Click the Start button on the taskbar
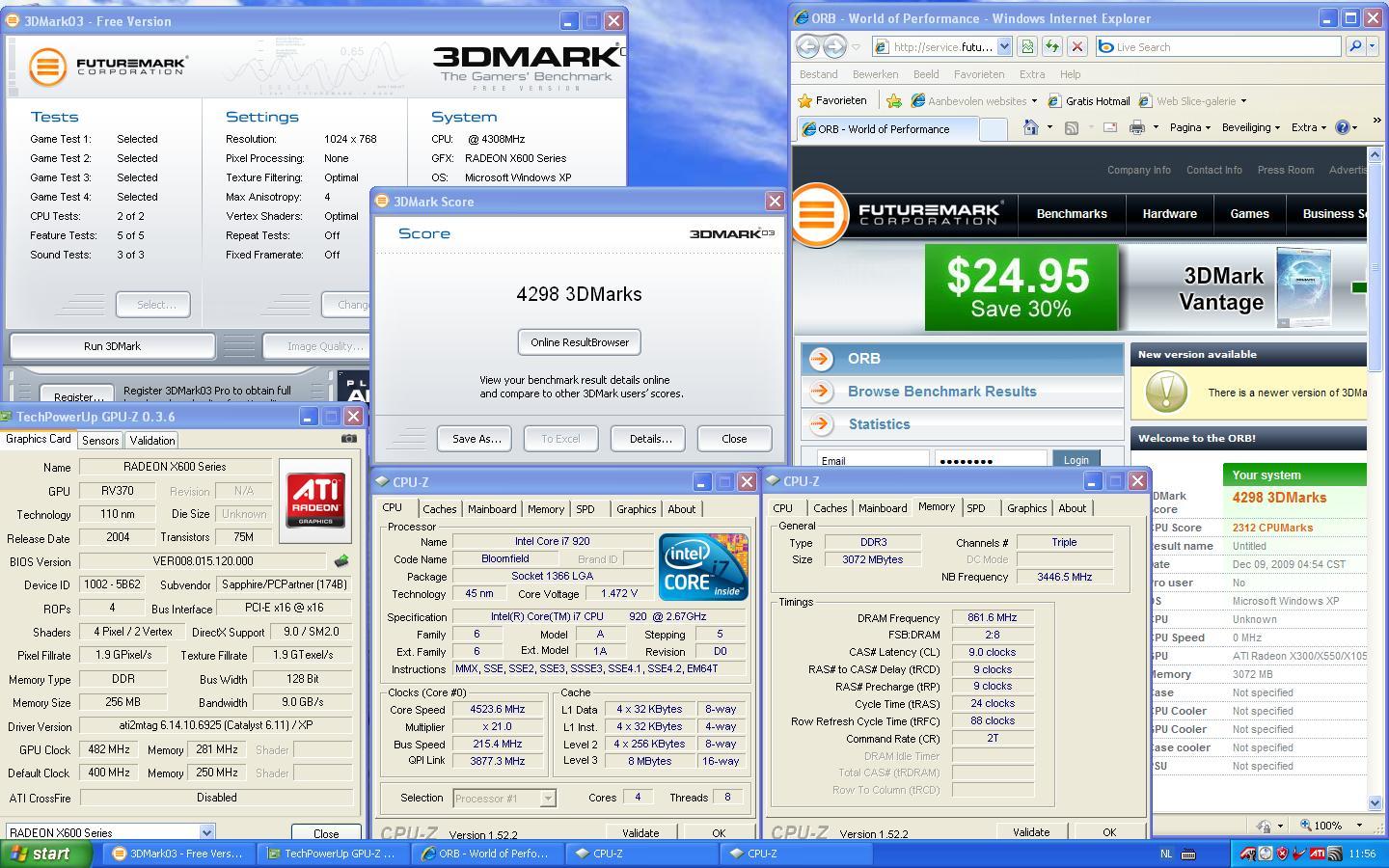1389x868 pixels. click(x=46, y=854)
